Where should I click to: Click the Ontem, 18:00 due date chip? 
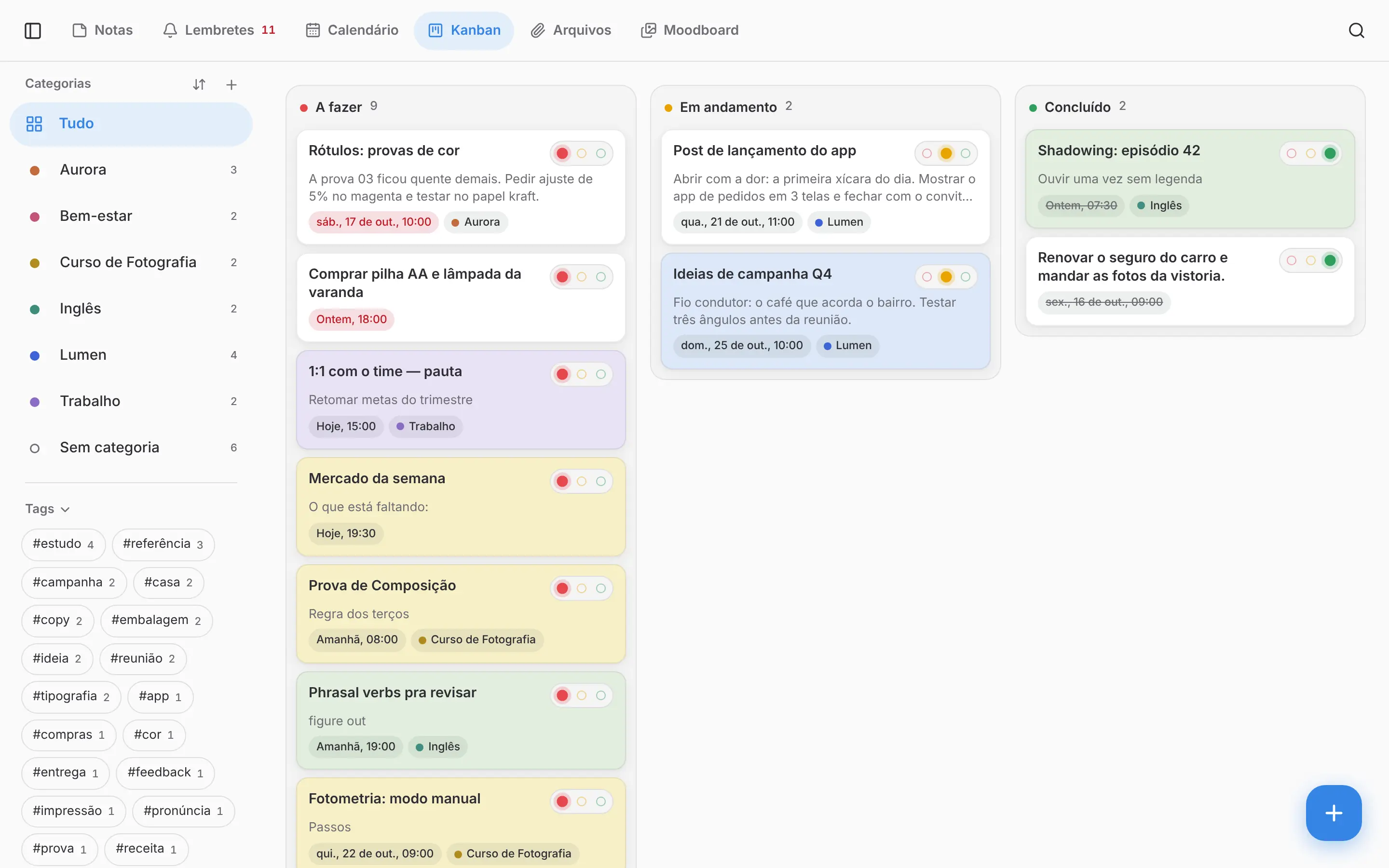[x=351, y=319]
